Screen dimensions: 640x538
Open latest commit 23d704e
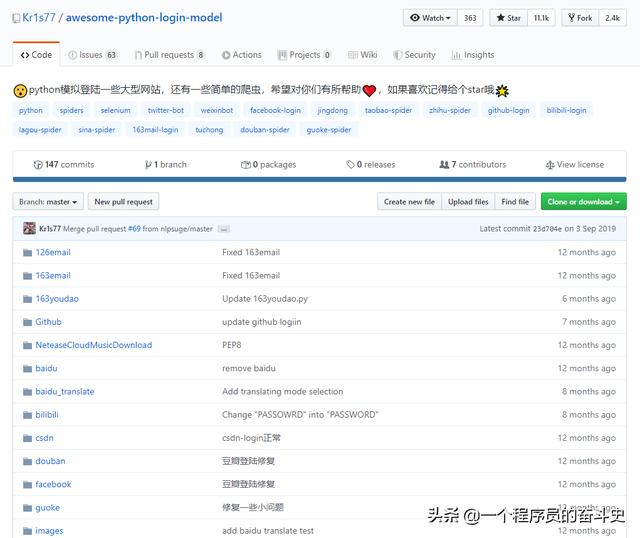[547, 229]
